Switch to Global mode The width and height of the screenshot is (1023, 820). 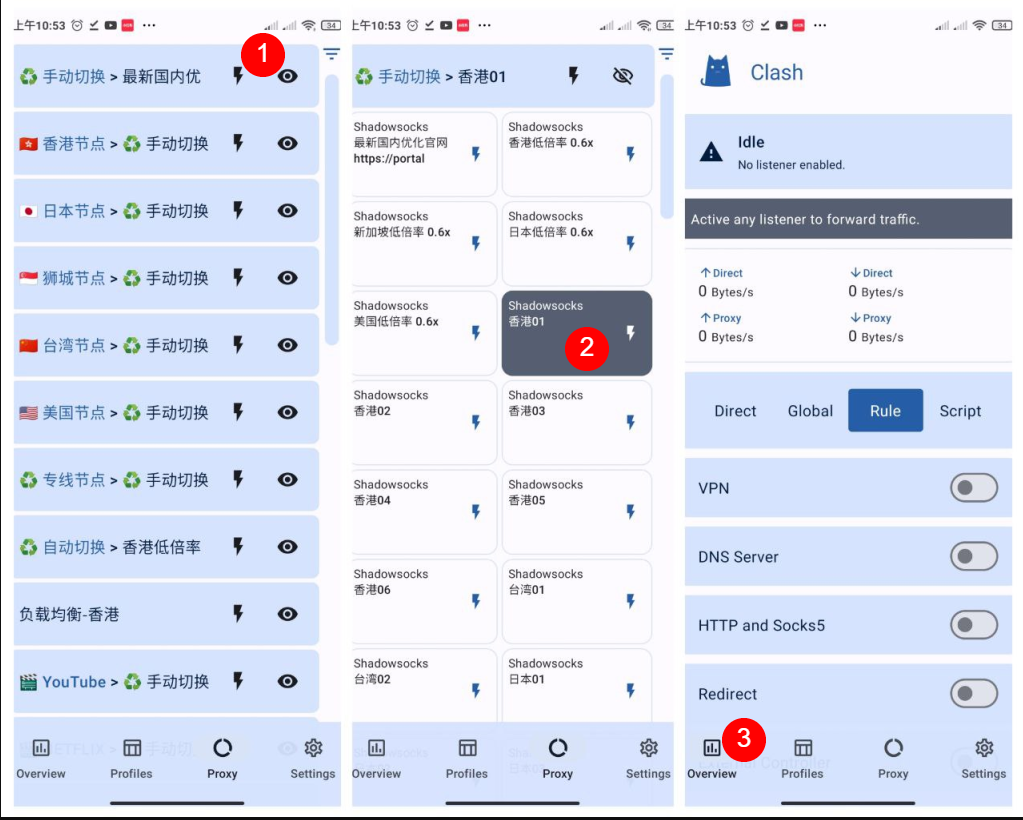(x=810, y=411)
